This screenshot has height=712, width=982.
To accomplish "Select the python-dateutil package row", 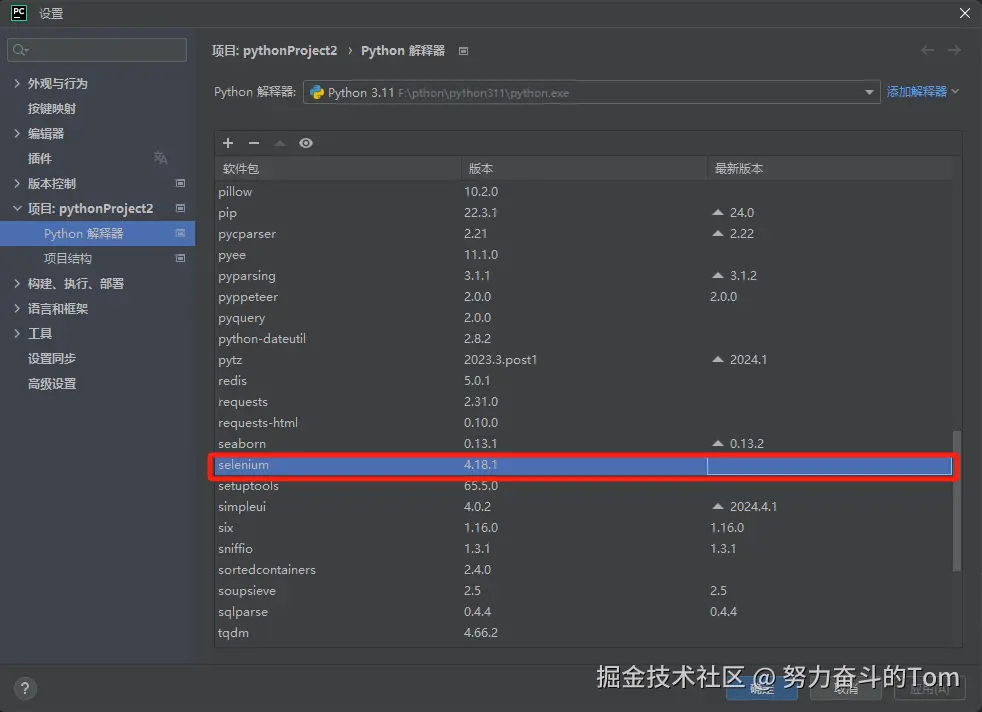I will tap(584, 339).
